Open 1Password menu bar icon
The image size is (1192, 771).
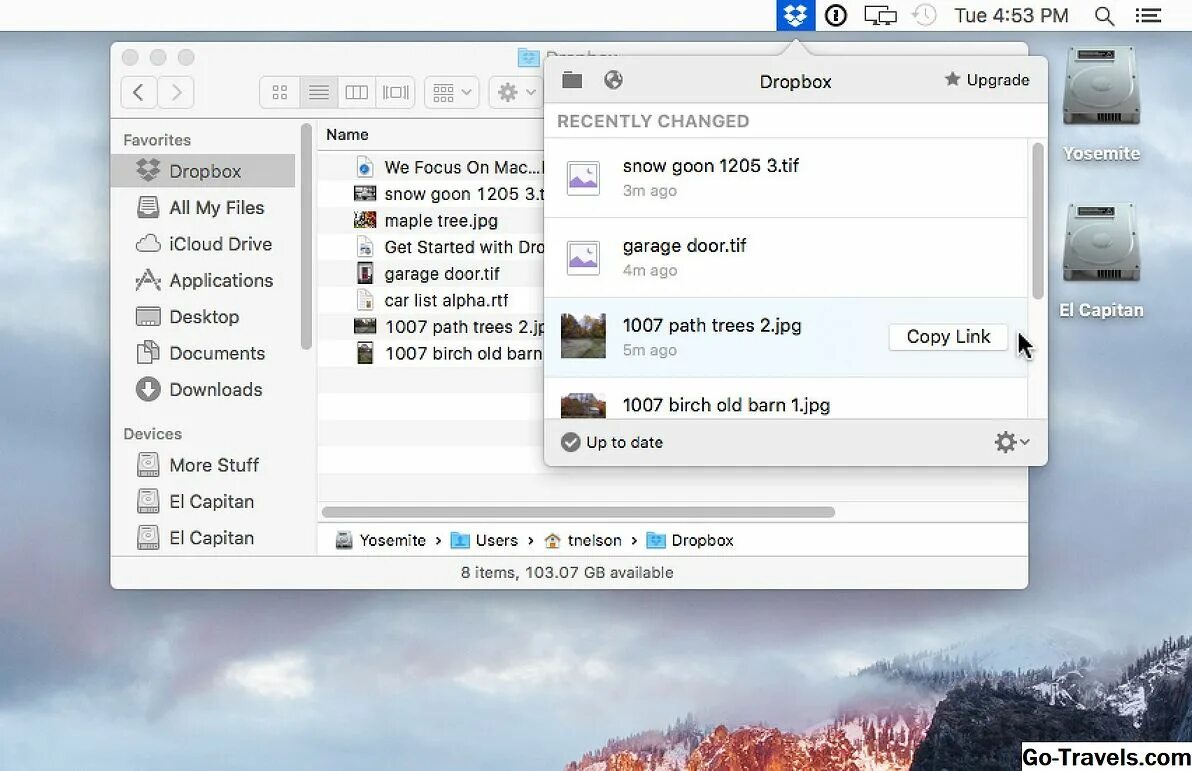tap(835, 15)
